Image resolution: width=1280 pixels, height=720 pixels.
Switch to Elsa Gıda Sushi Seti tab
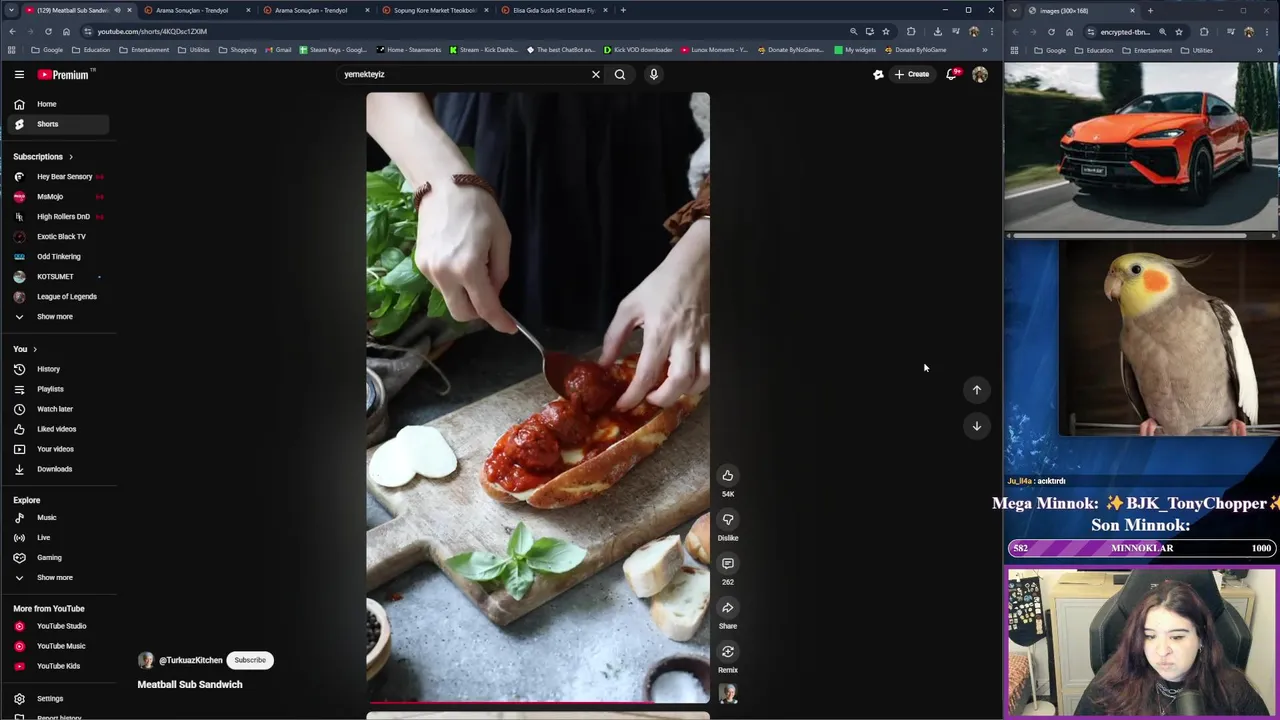pos(554,10)
